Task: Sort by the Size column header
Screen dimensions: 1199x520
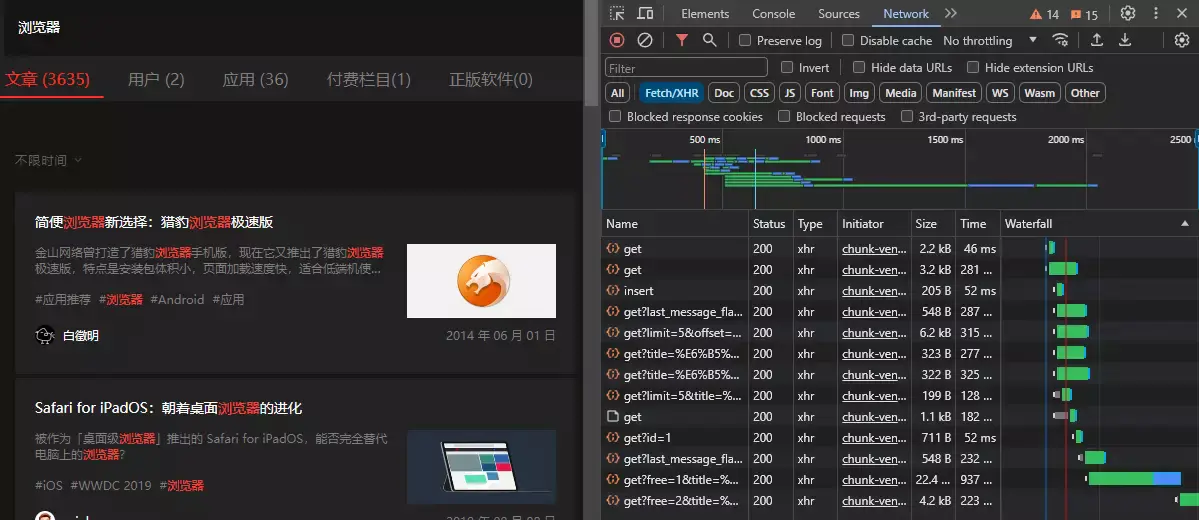Action: tap(933, 224)
